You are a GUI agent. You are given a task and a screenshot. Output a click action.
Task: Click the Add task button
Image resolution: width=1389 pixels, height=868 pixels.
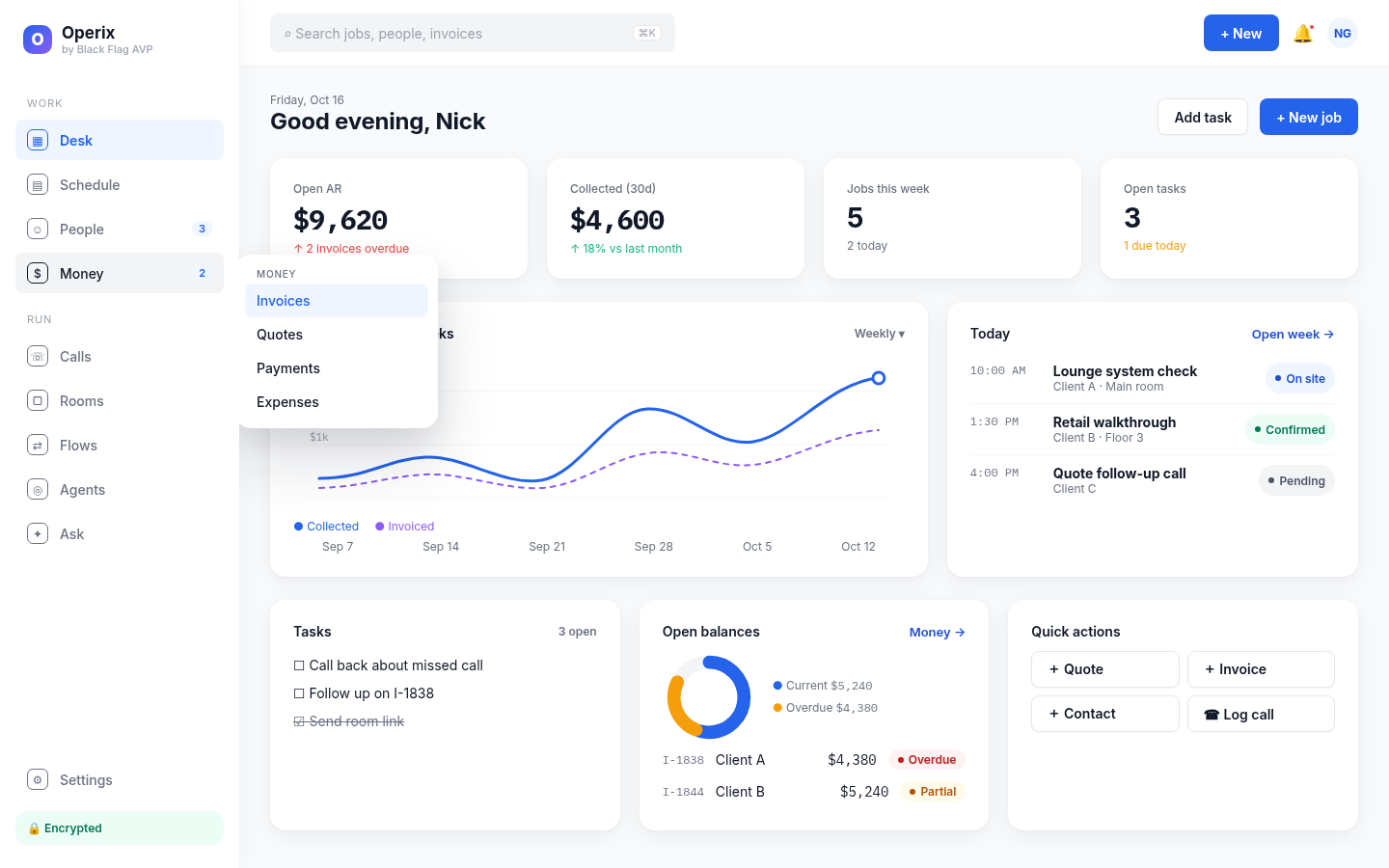click(1203, 117)
